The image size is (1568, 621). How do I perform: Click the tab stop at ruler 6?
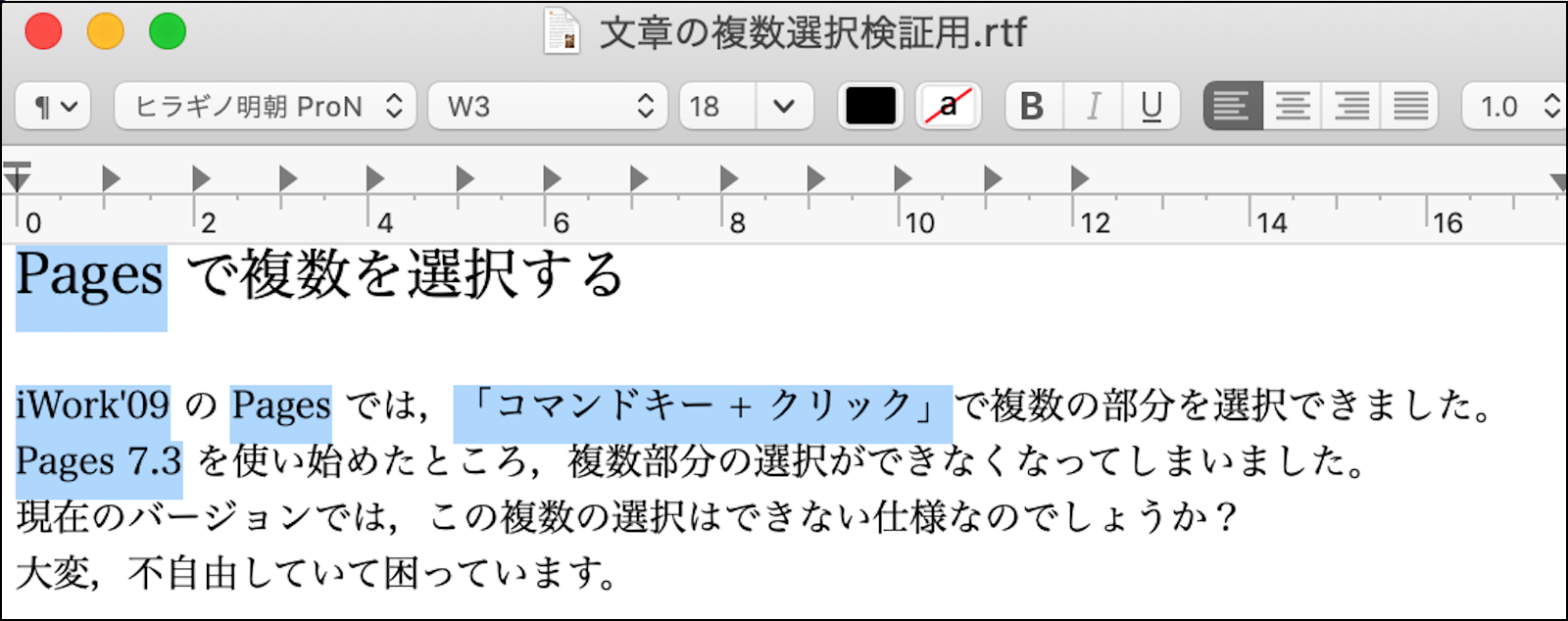[x=552, y=178]
